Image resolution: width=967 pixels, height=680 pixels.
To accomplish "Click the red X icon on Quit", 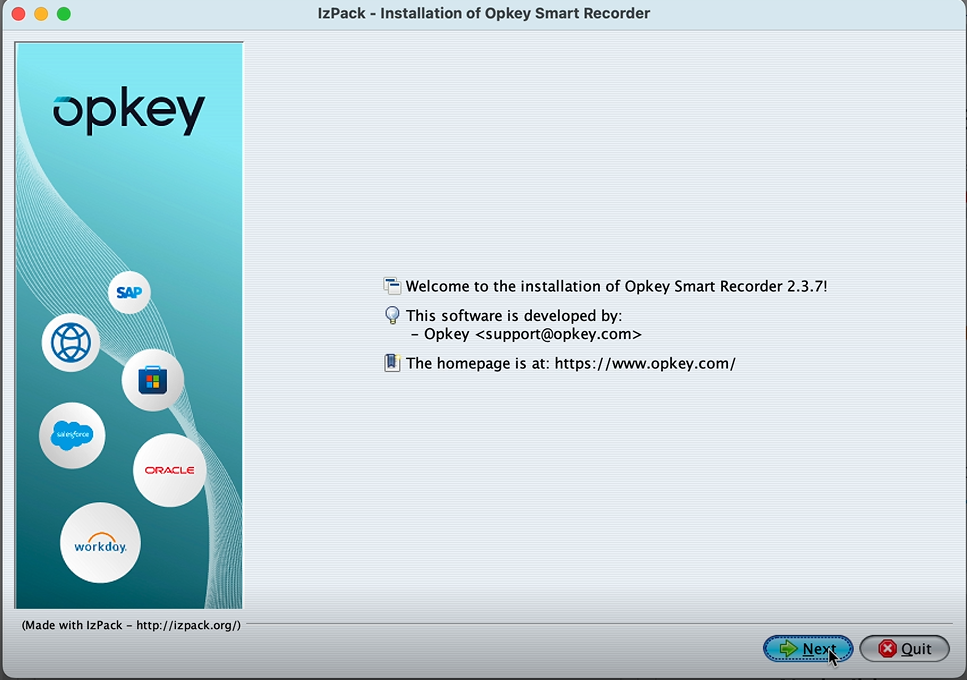I will [887, 649].
